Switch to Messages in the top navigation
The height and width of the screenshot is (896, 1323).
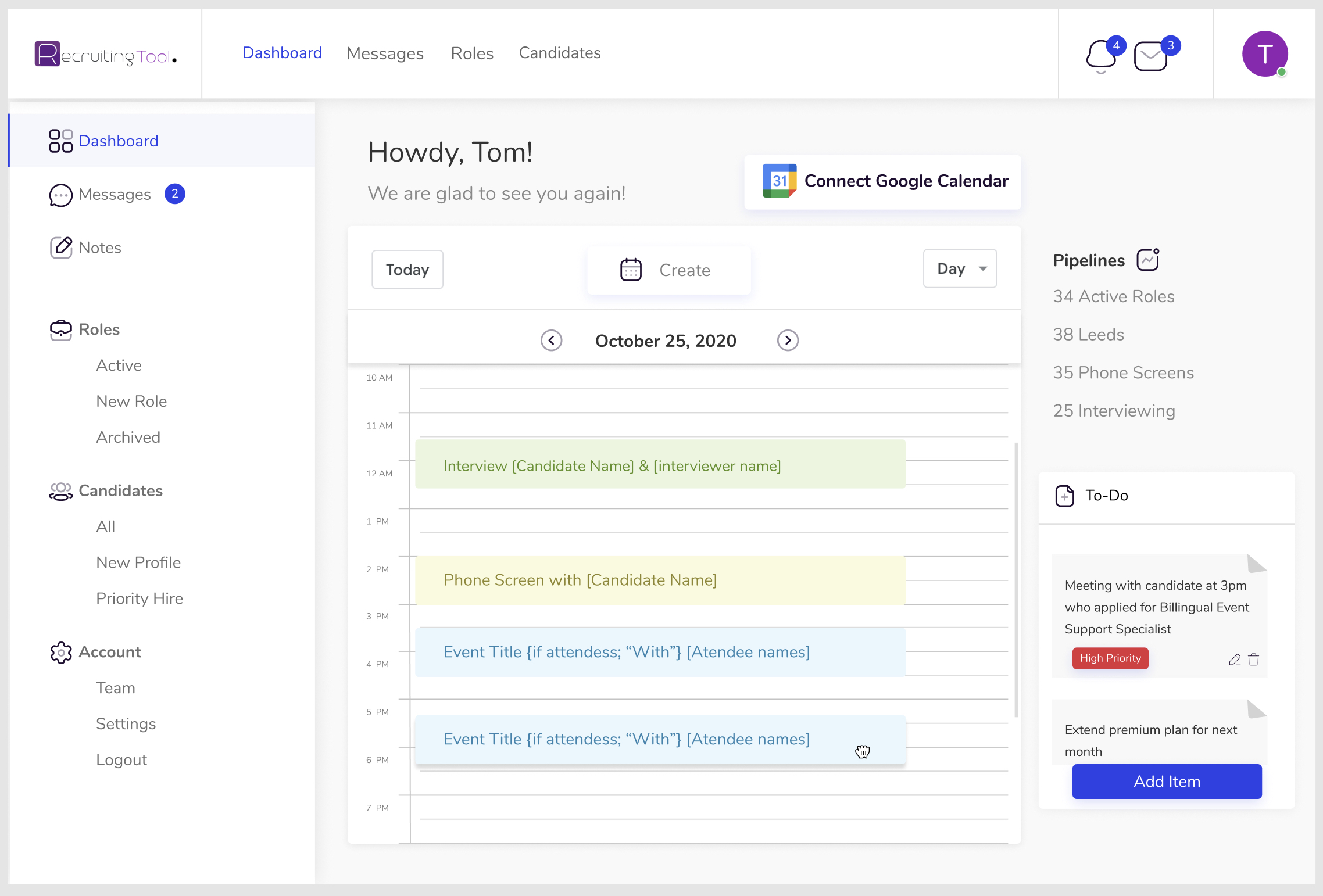(385, 53)
